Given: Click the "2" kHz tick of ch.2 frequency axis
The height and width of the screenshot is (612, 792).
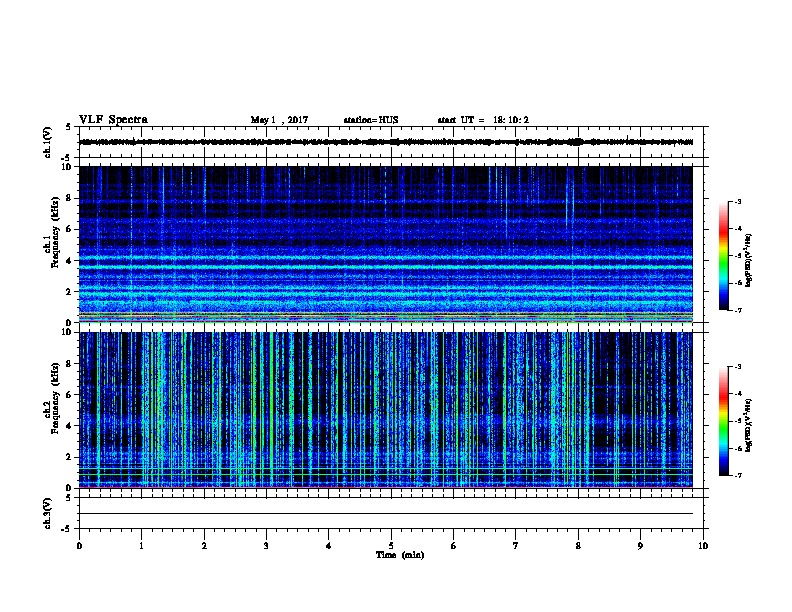Looking at the screenshot, I should (69, 457).
